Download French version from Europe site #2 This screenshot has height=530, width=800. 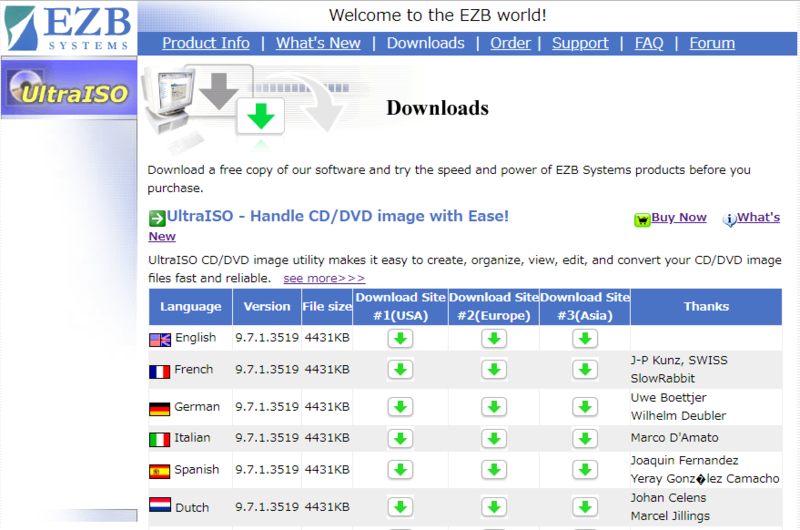[x=493, y=370]
